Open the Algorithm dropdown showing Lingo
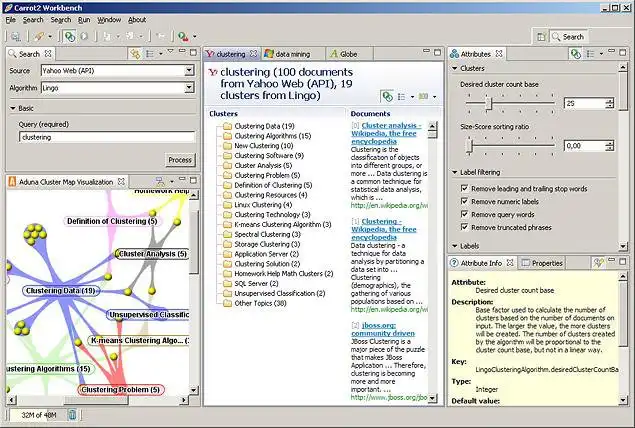635x428 pixels. point(188,88)
